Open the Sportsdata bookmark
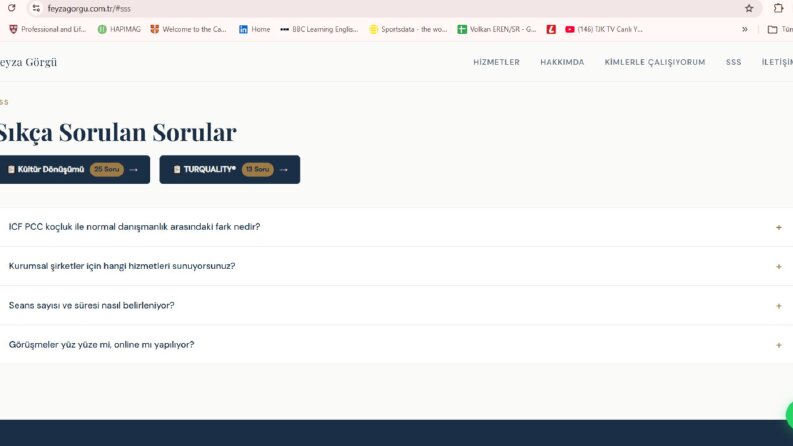The height and width of the screenshot is (446, 793). click(408, 29)
